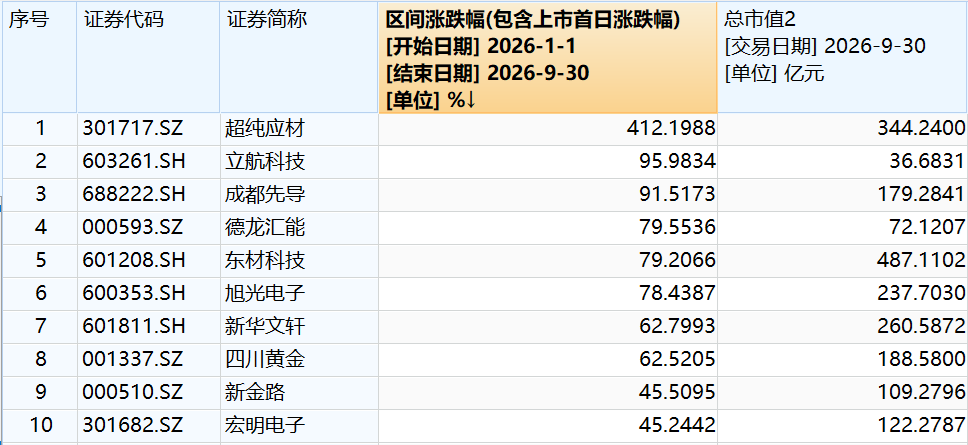Select stock code 601208.SH
The image size is (968, 445).
(x=134, y=260)
